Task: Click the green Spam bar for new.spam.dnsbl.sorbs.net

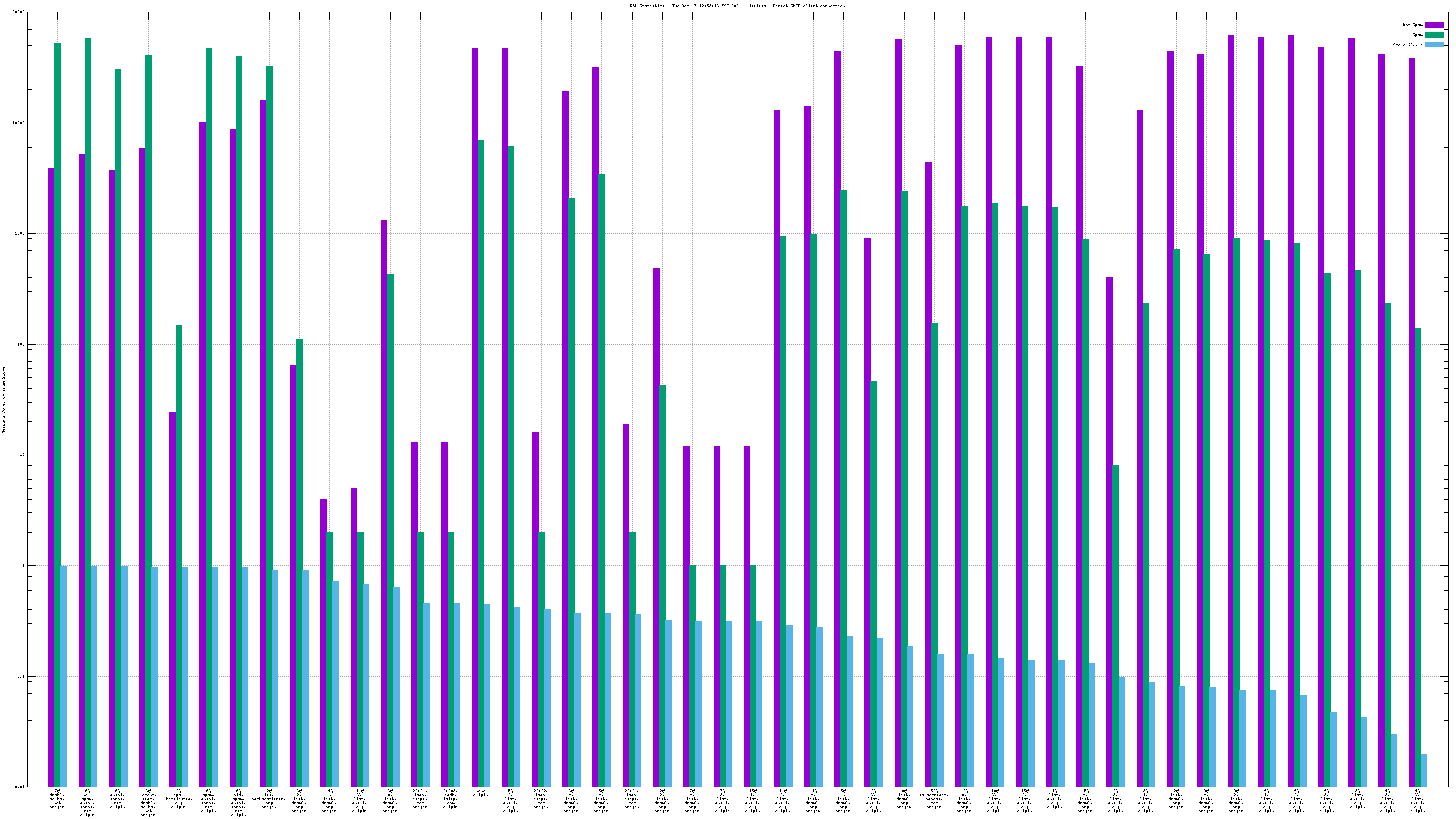Action: pos(88,396)
